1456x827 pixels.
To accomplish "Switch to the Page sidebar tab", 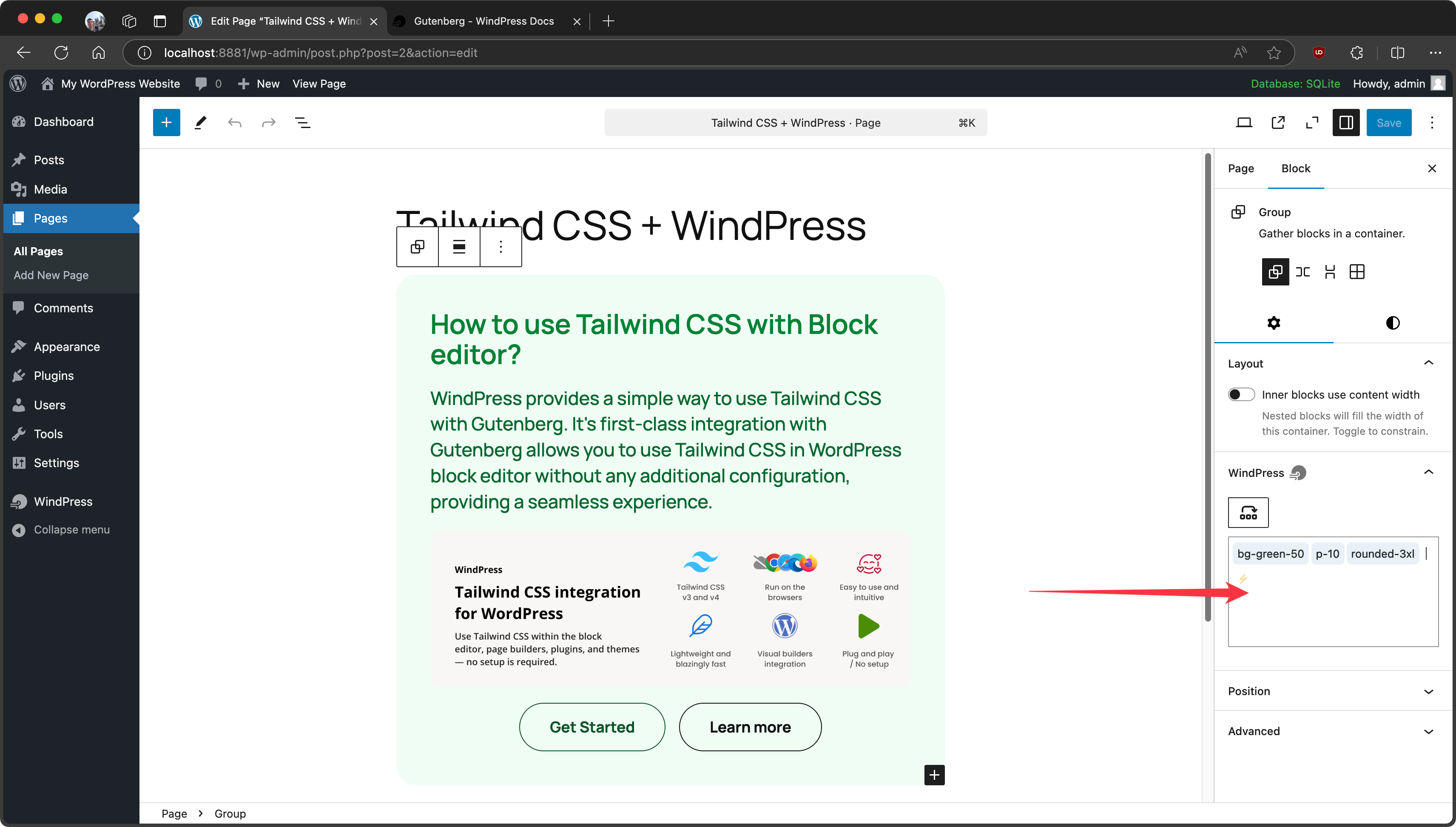I will point(1241,169).
